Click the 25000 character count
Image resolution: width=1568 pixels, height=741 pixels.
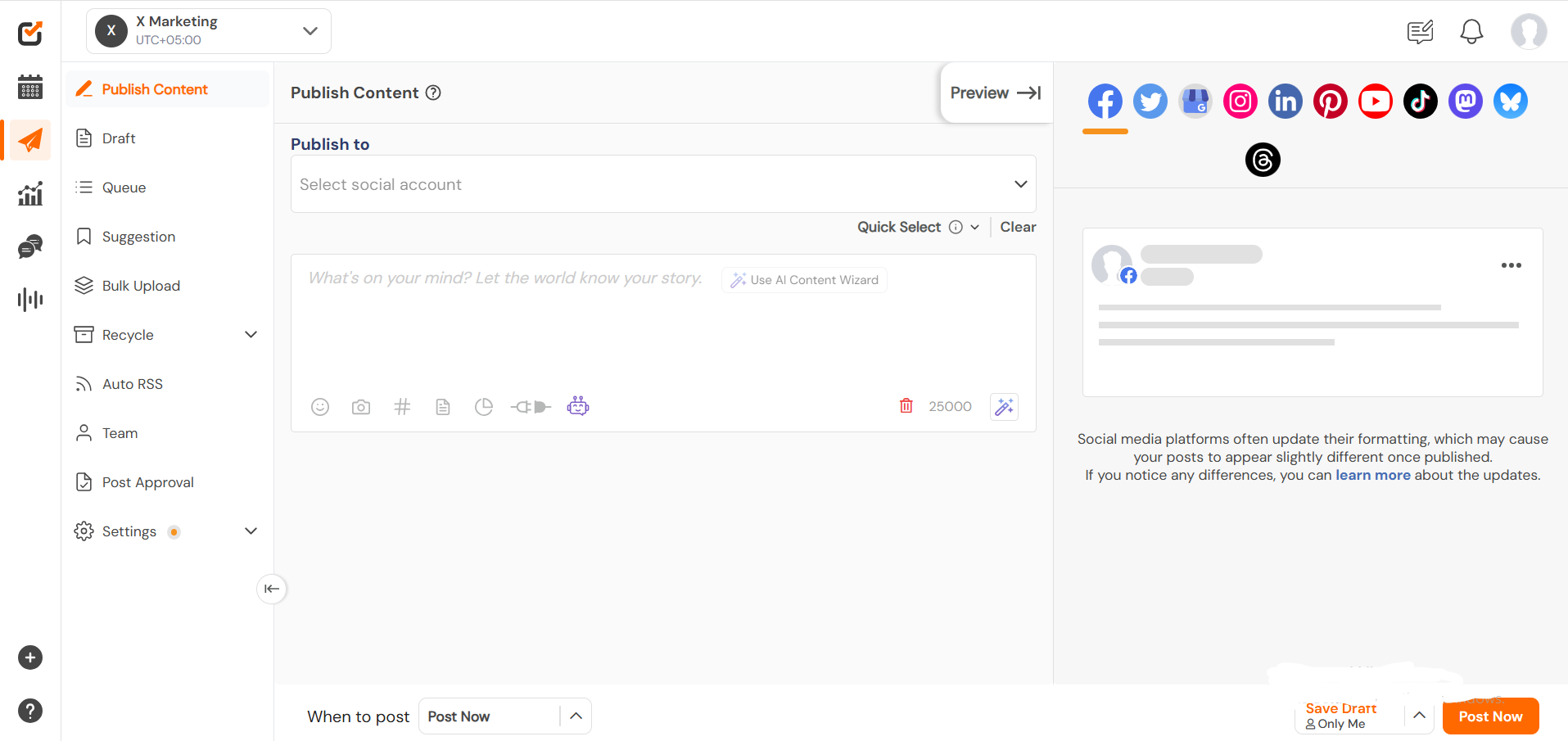coord(950,407)
